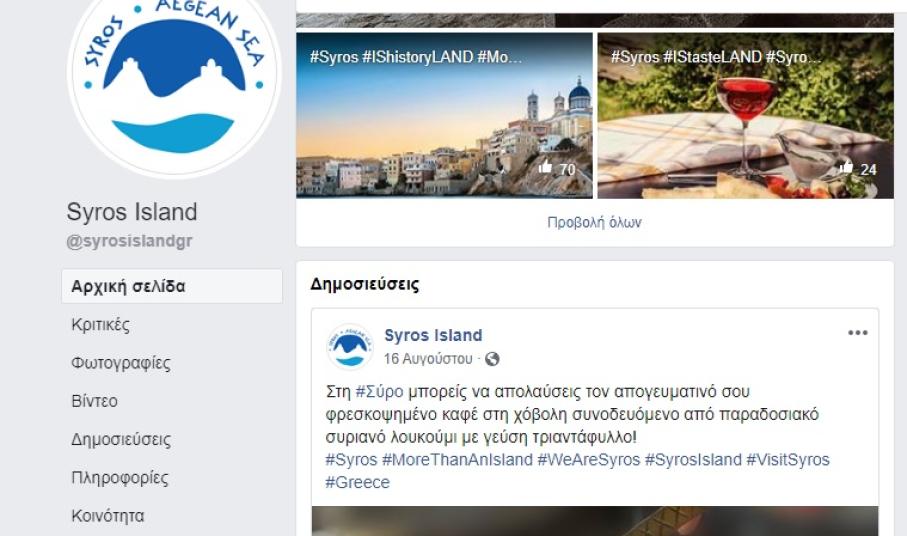Viewport: 907px width, 536px height.
Task: Click the globe public-audience icon on post
Action: coord(492,359)
